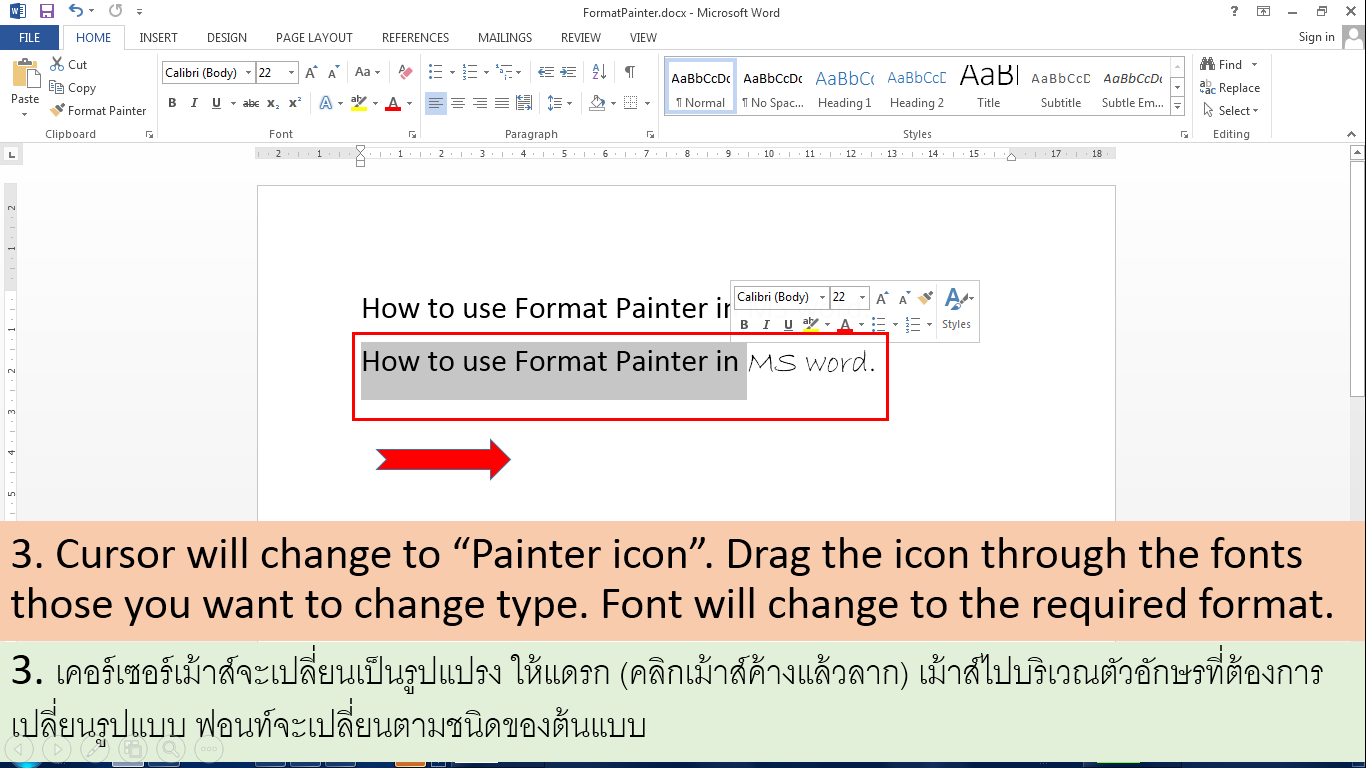Open the Sort icon in Paragraph group
This screenshot has height=768, width=1366.
(599, 71)
